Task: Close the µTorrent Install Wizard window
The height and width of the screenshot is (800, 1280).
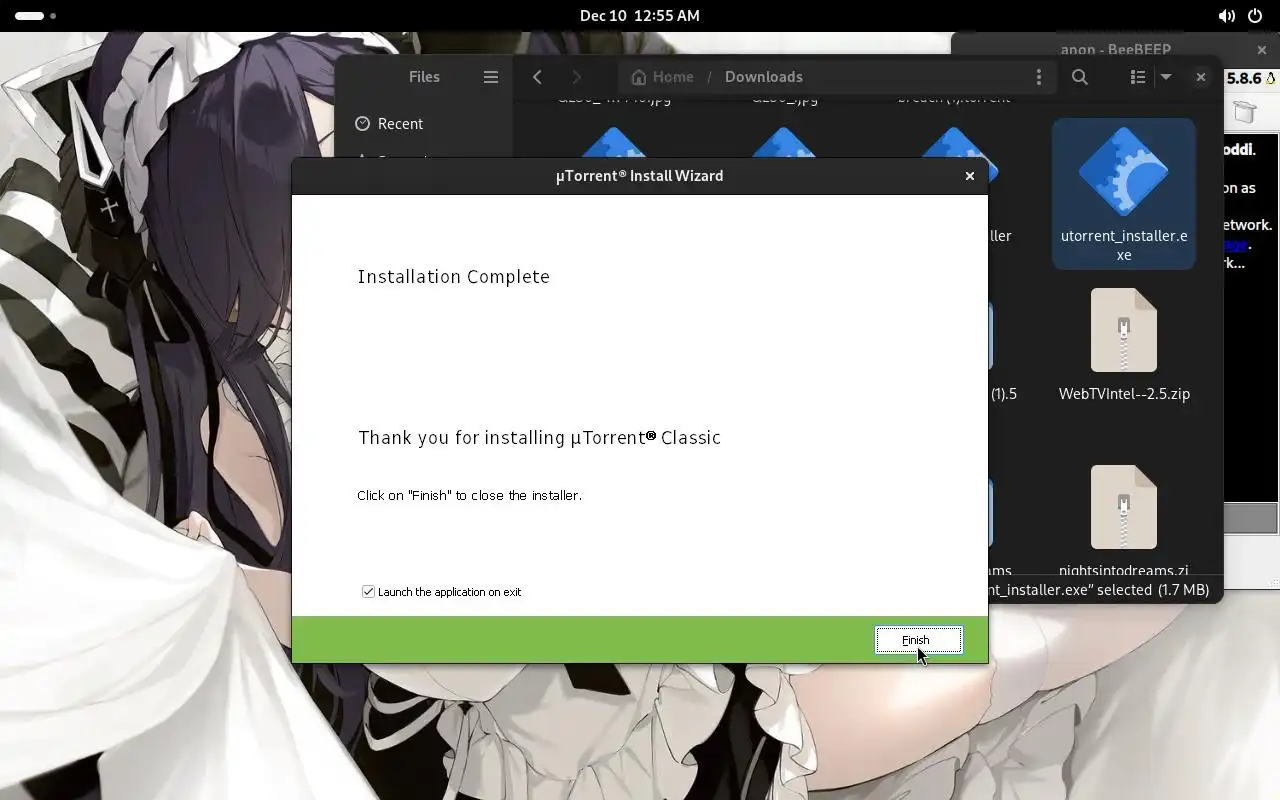Action: click(969, 176)
